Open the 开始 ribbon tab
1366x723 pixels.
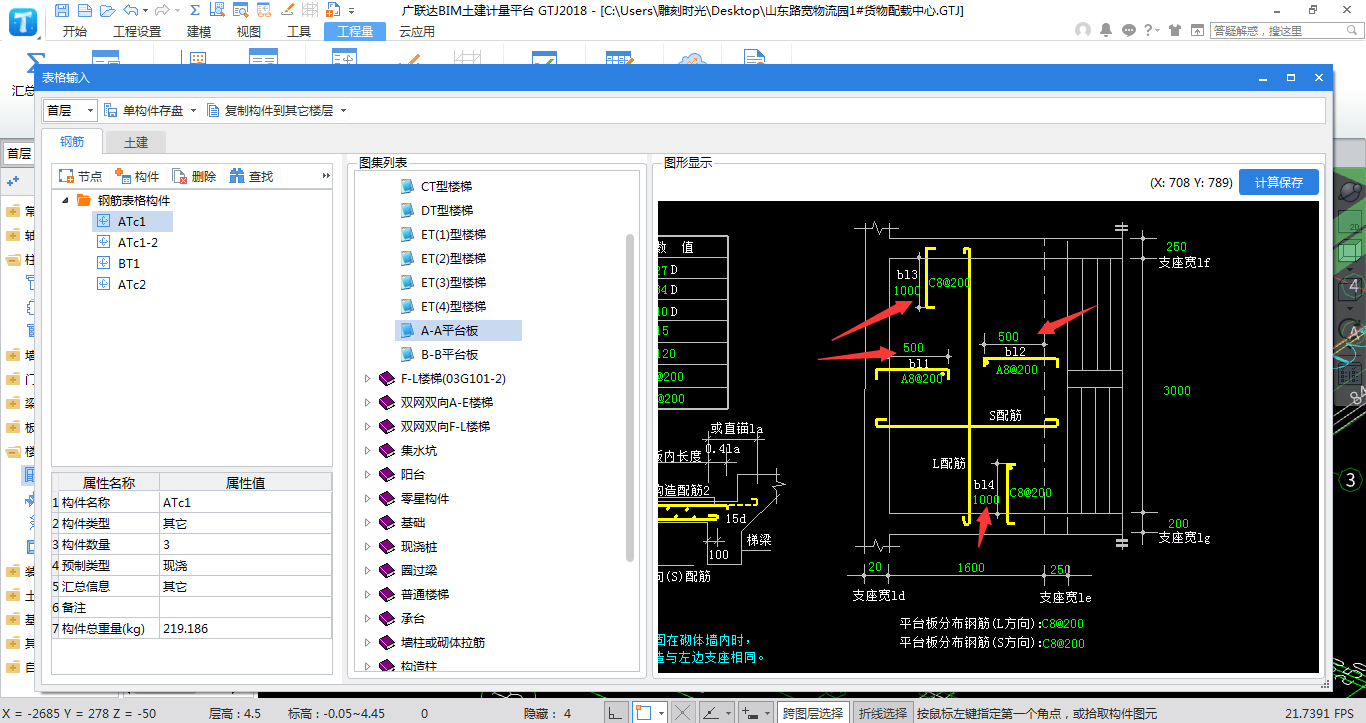[75, 31]
